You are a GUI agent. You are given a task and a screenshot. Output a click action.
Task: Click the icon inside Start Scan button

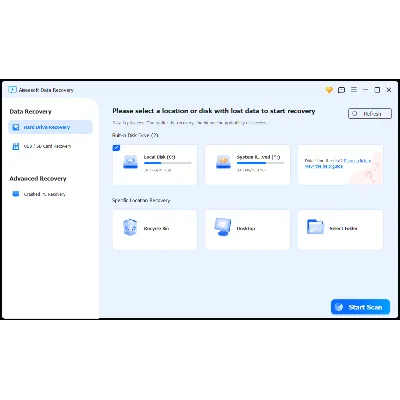click(x=339, y=307)
